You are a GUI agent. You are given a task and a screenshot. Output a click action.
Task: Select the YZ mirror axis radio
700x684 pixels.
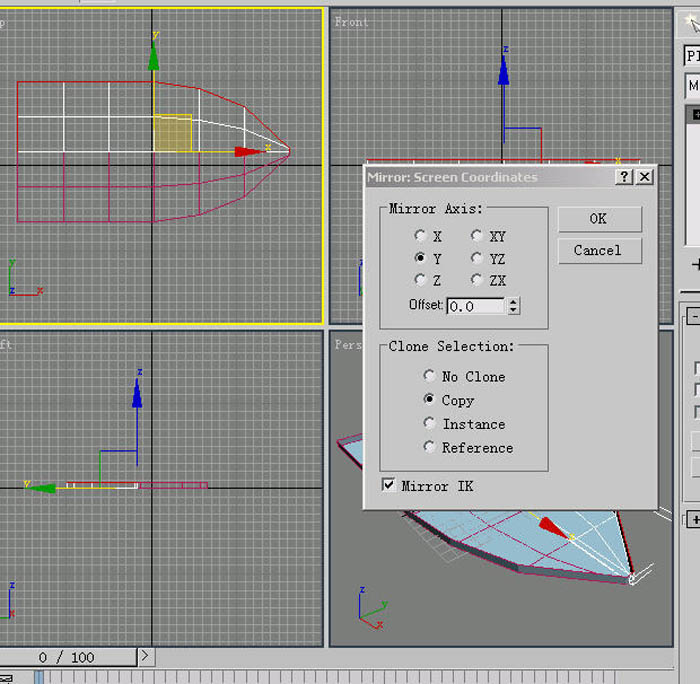pyautogui.click(x=477, y=258)
